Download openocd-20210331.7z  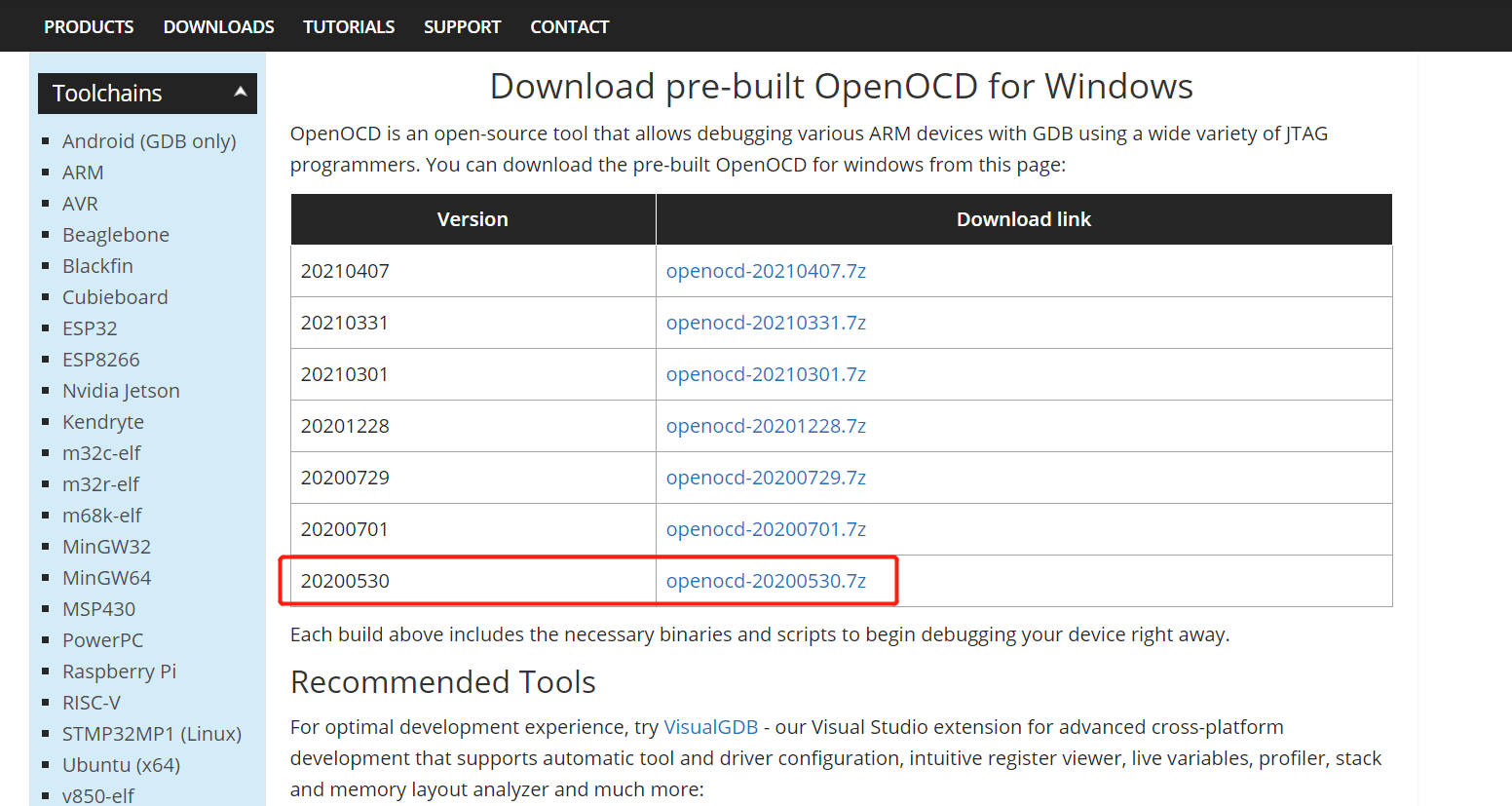click(x=766, y=322)
